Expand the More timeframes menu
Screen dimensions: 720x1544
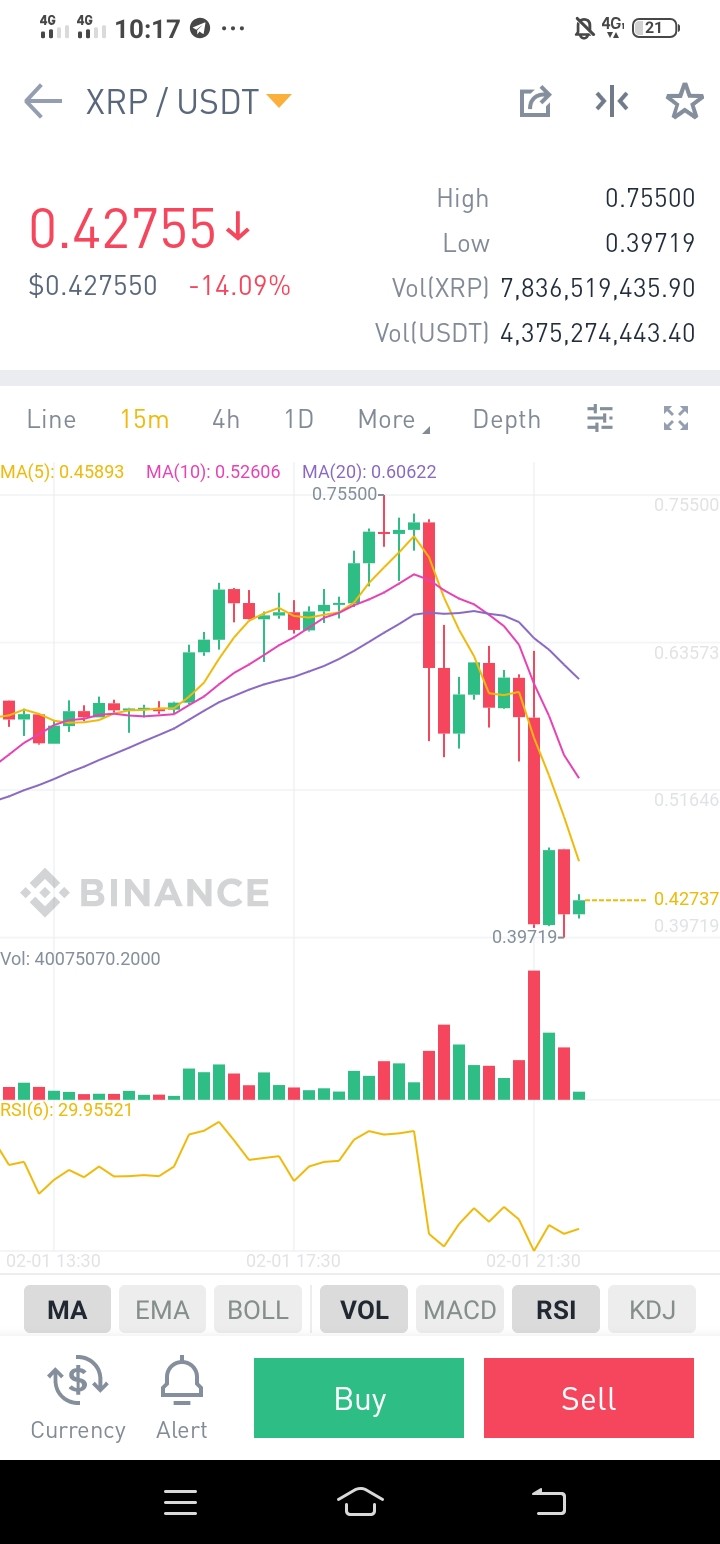click(394, 419)
